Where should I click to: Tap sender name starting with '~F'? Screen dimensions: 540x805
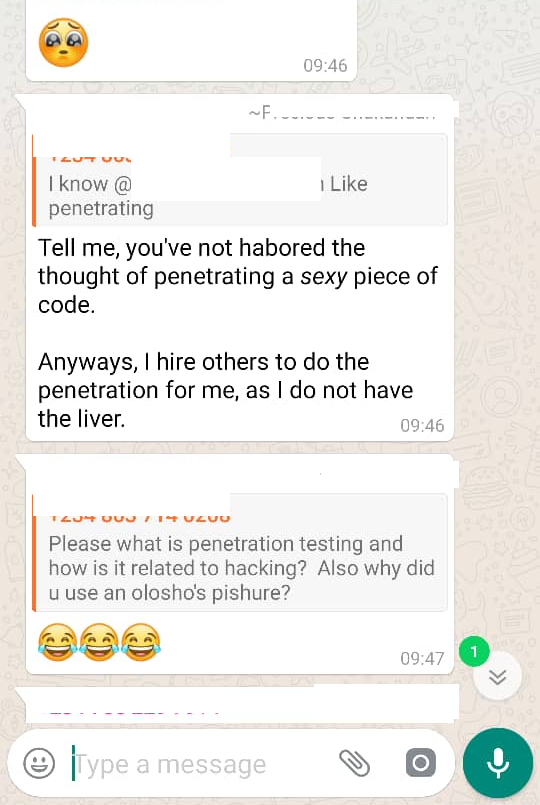(342, 112)
